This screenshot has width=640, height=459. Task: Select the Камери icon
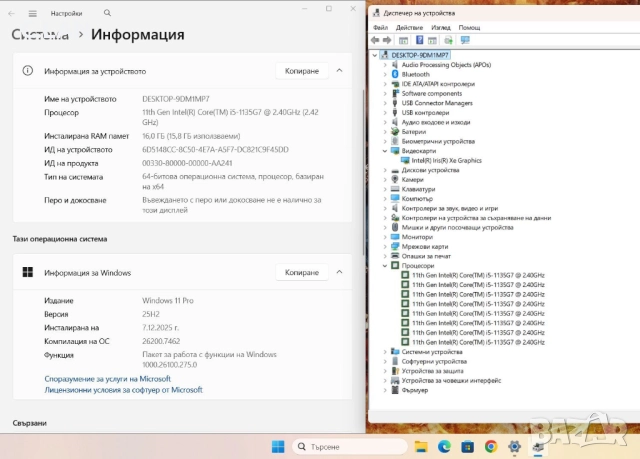395,180
